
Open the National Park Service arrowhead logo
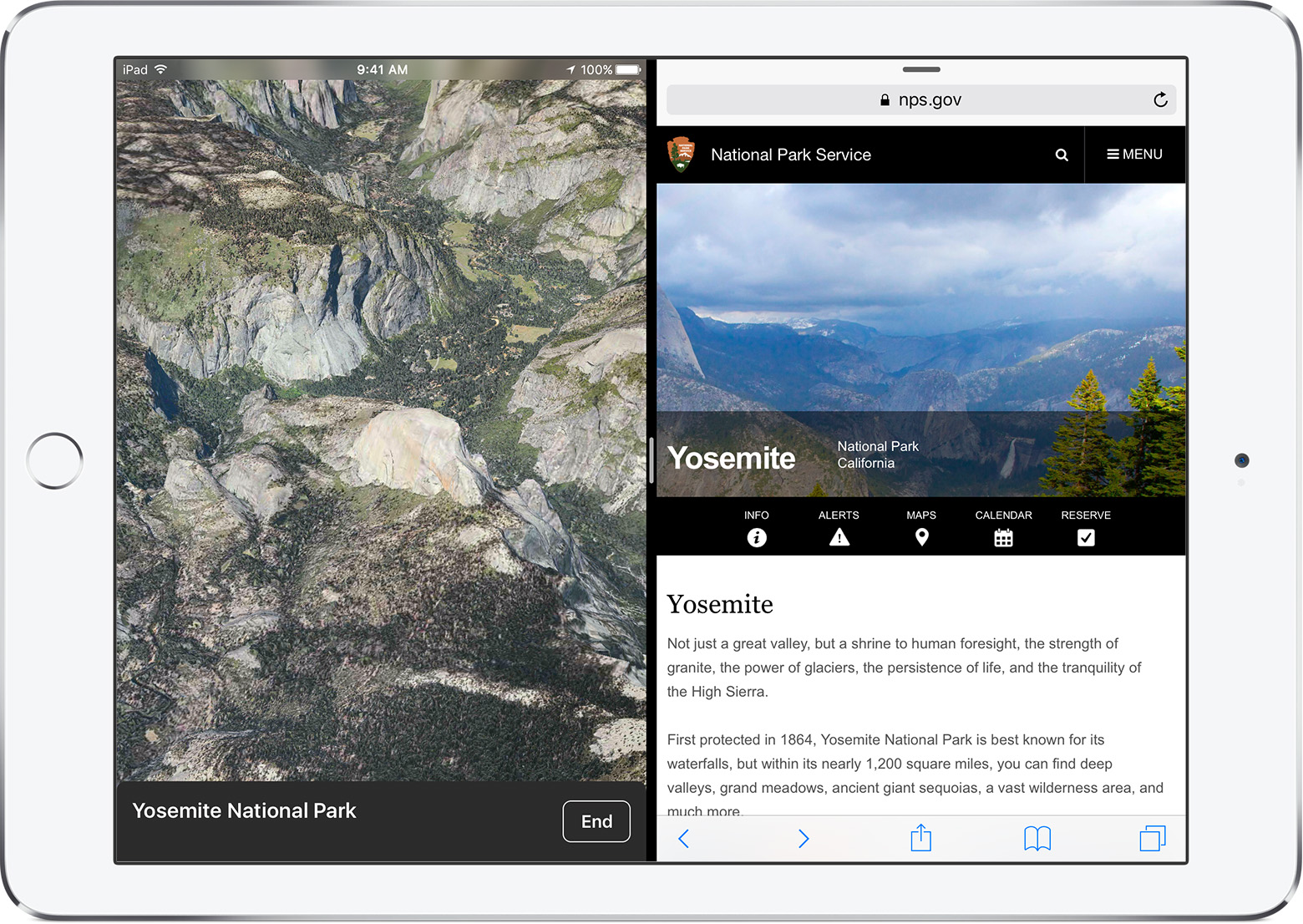tap(681, 155)
